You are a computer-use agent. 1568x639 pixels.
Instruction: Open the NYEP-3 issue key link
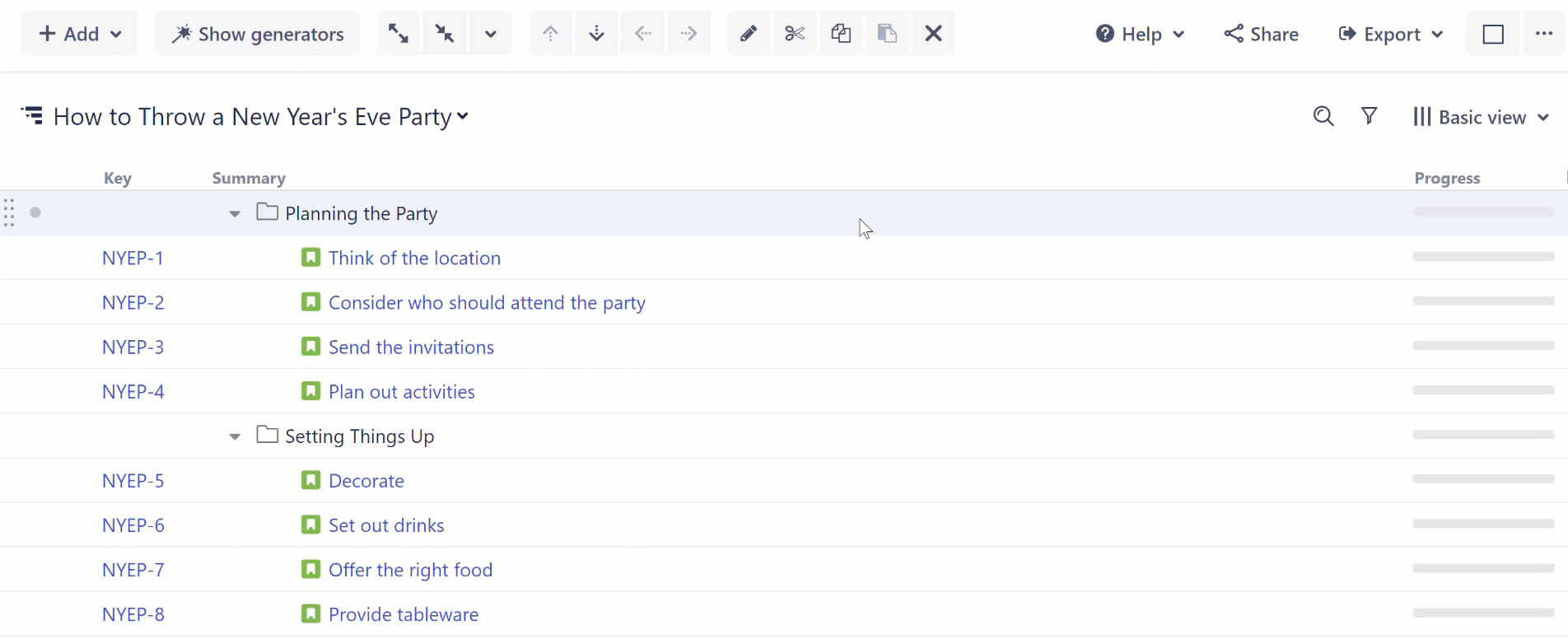pyautogui.click(x=133, y=347)
